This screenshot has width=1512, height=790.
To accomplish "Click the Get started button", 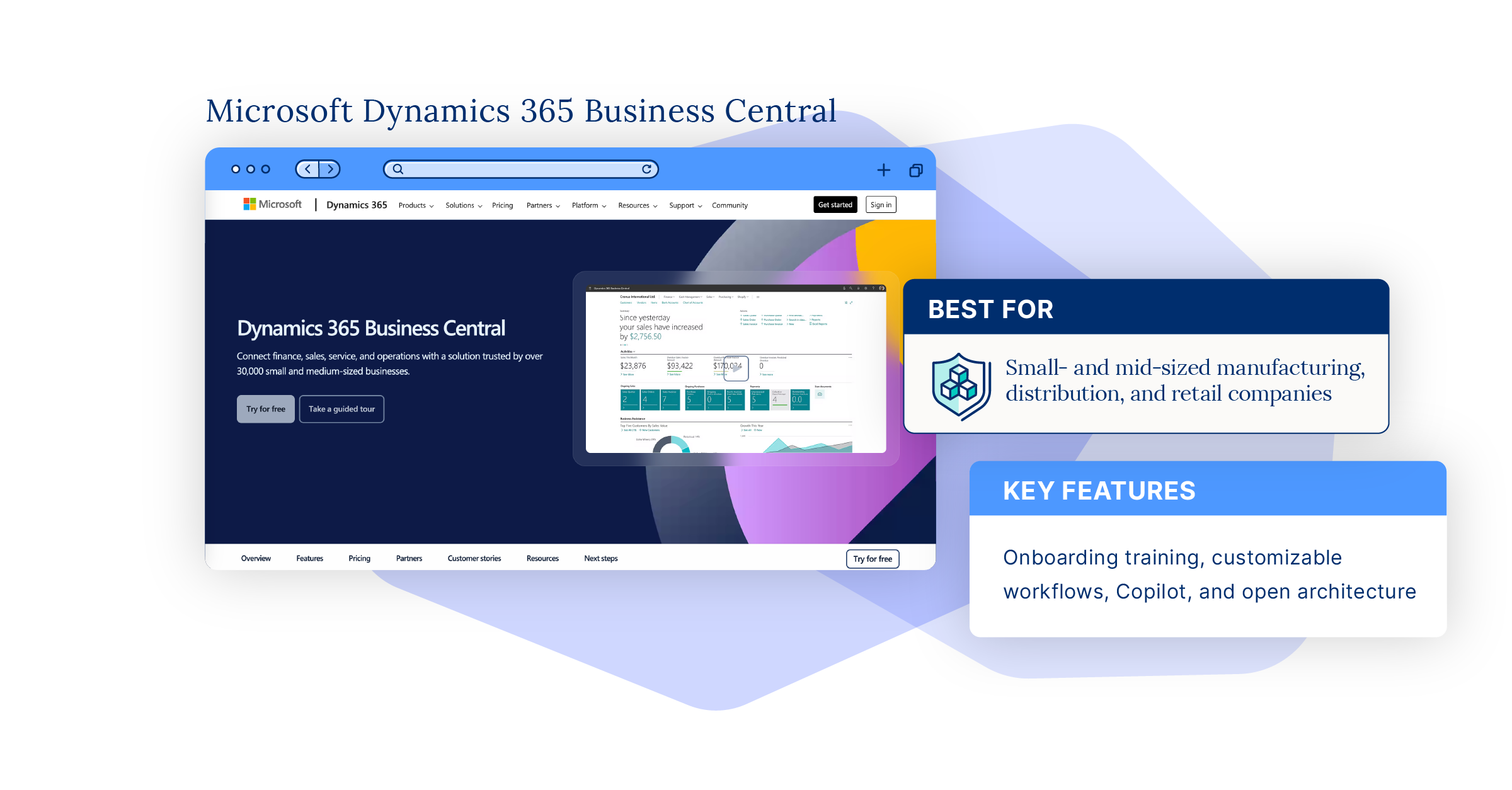I will coord(836,204).
